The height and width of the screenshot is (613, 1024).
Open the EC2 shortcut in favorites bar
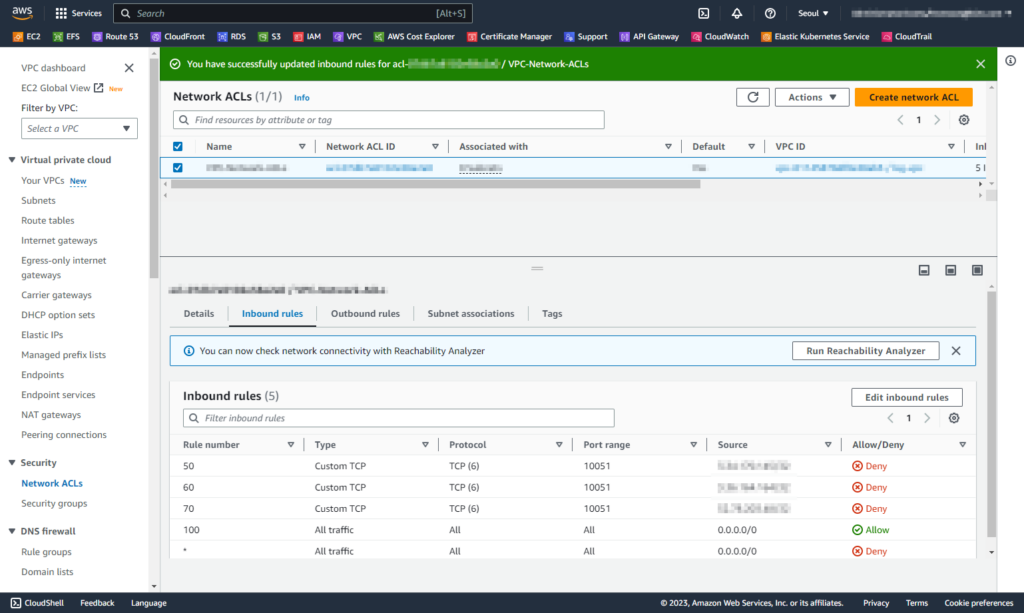tap(27, 37)
